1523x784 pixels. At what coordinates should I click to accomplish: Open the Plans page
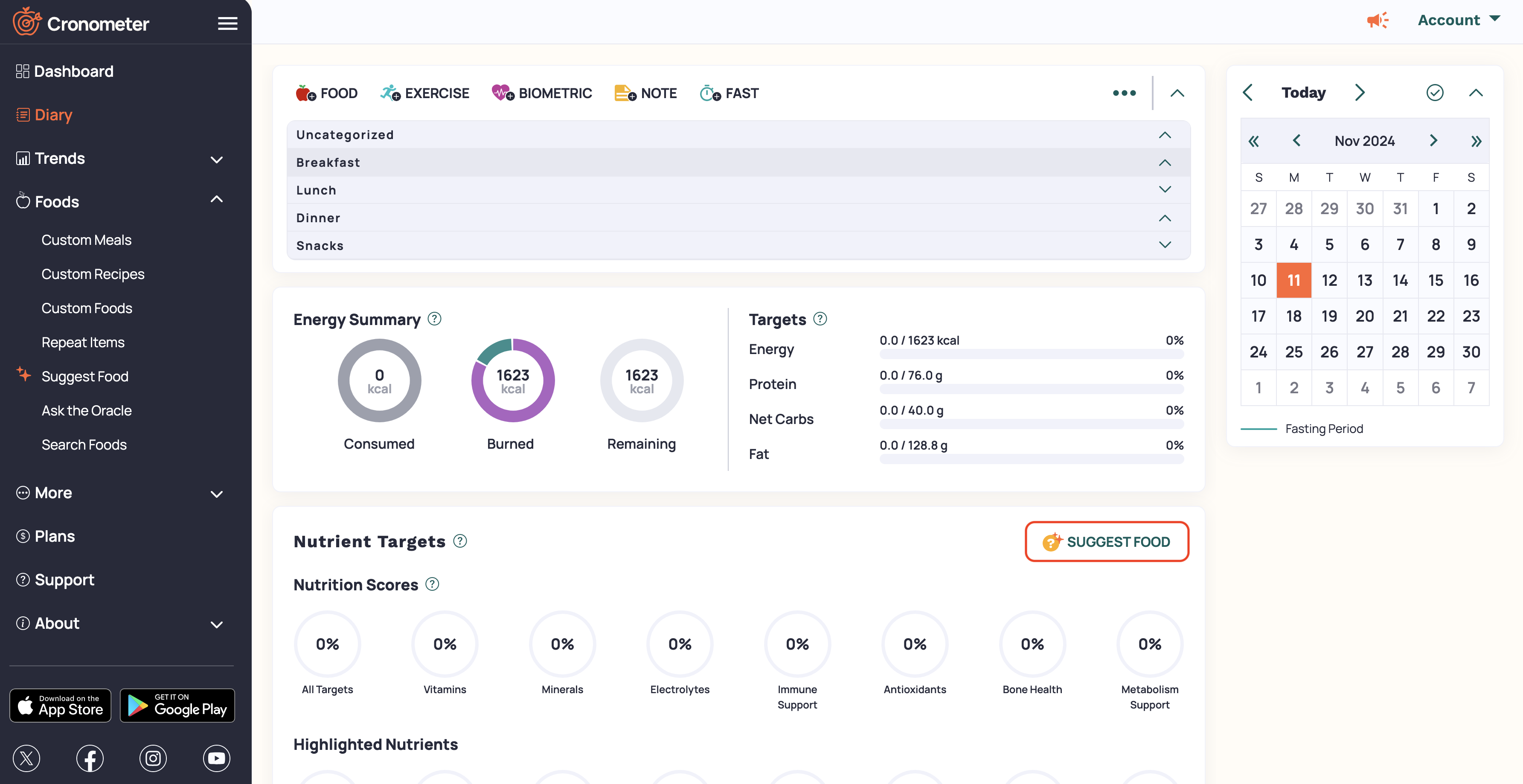coord(46,536)
